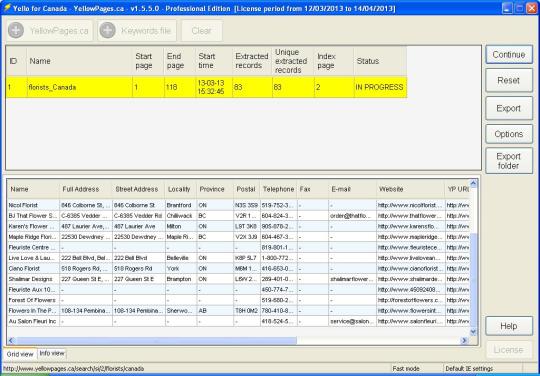This screenshot has height=376, width=540.
Task: Click the Start page column header
Action: click(148, 61)
